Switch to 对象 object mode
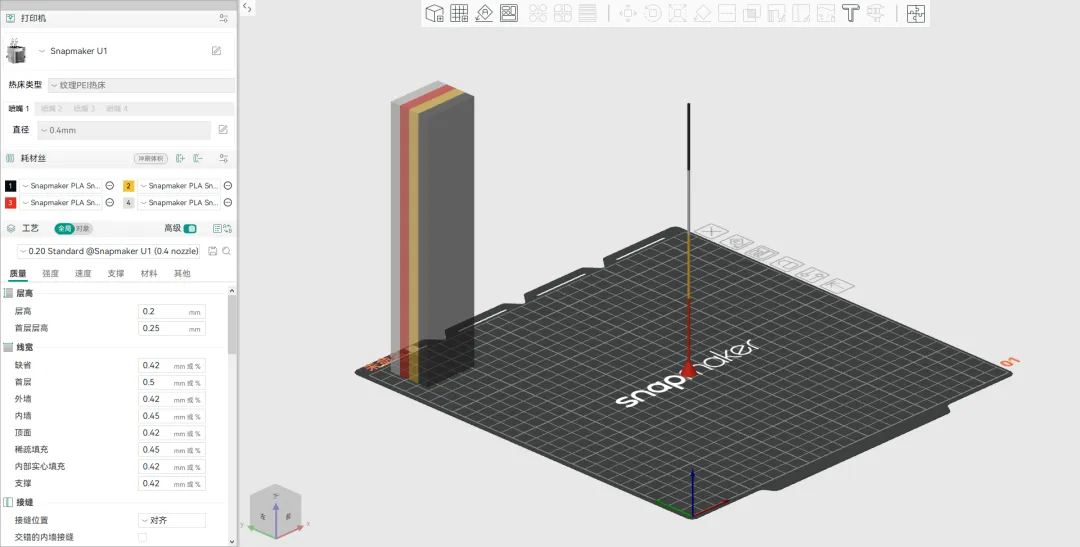 [x=83, y=229]
